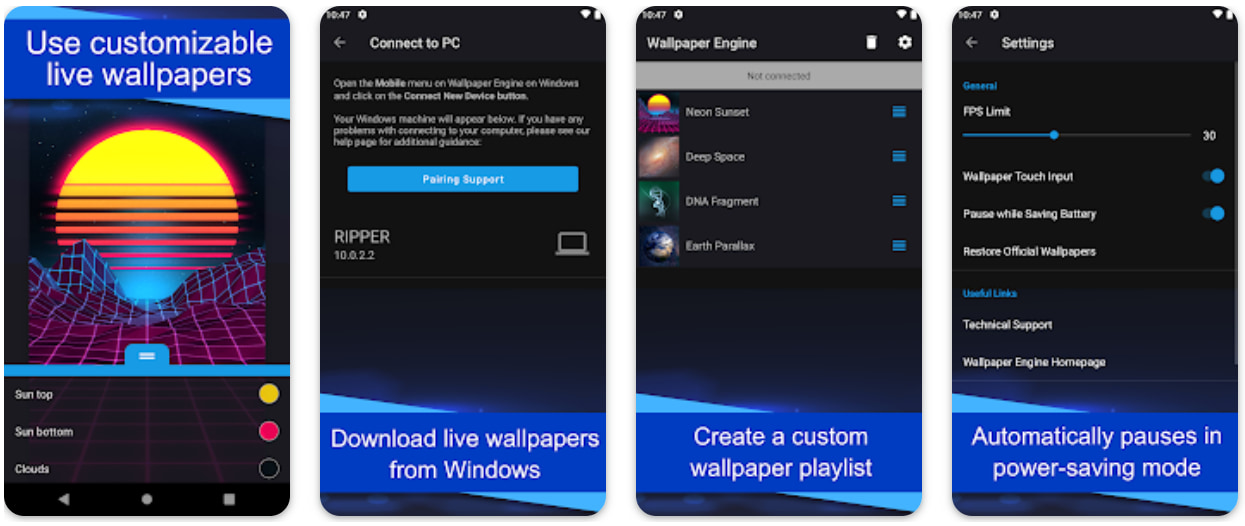
Task: Tap Android recents square button
Action: [x=229, y=498]
